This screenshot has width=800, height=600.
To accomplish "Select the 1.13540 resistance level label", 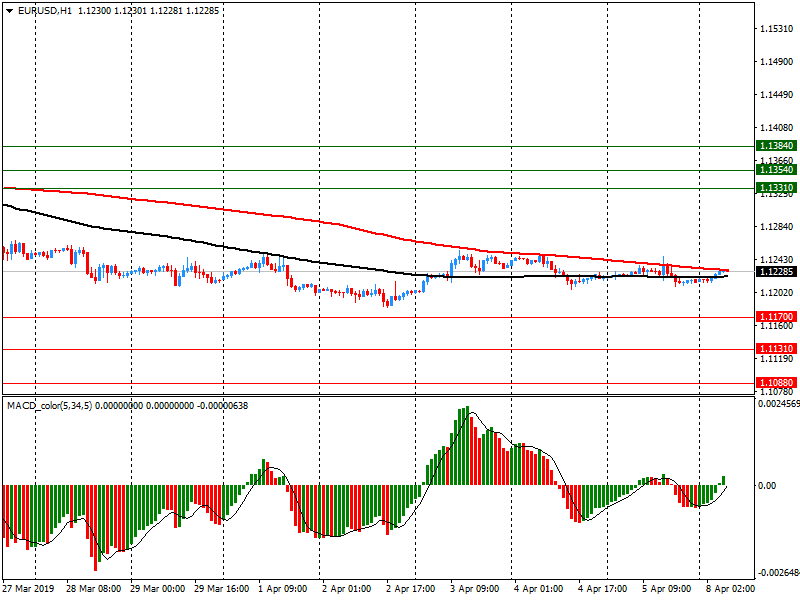I will click(x=776, y=170).
